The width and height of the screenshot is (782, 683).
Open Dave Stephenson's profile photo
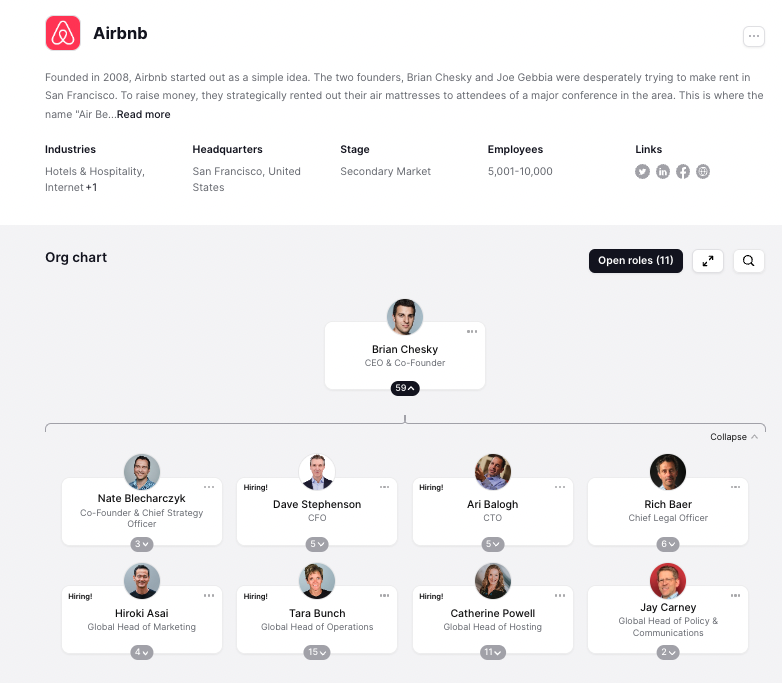tap(317, 471)
